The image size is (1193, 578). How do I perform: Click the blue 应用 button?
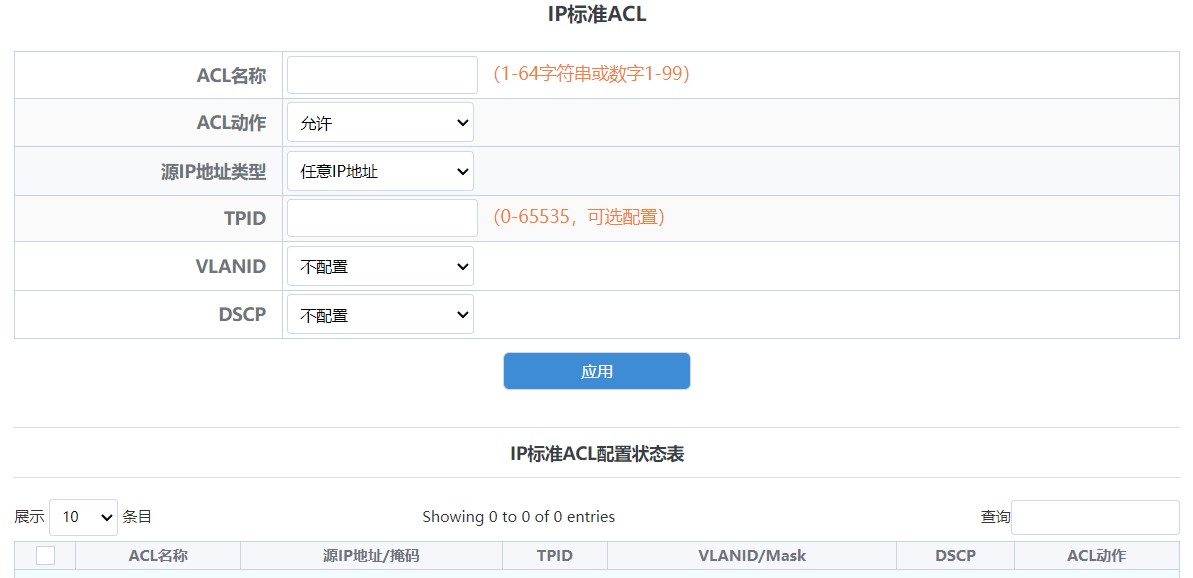point(596,371)
